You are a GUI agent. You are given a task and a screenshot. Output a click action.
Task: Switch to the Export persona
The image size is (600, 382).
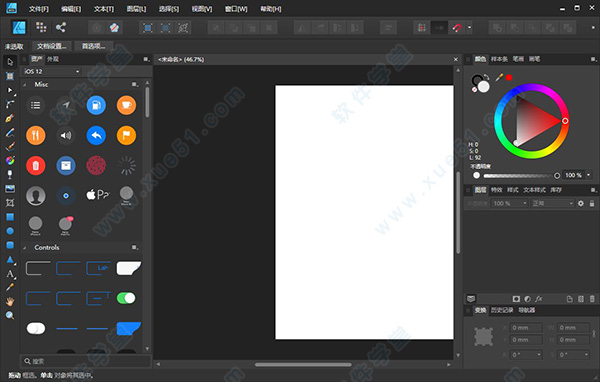pos(60,27)
